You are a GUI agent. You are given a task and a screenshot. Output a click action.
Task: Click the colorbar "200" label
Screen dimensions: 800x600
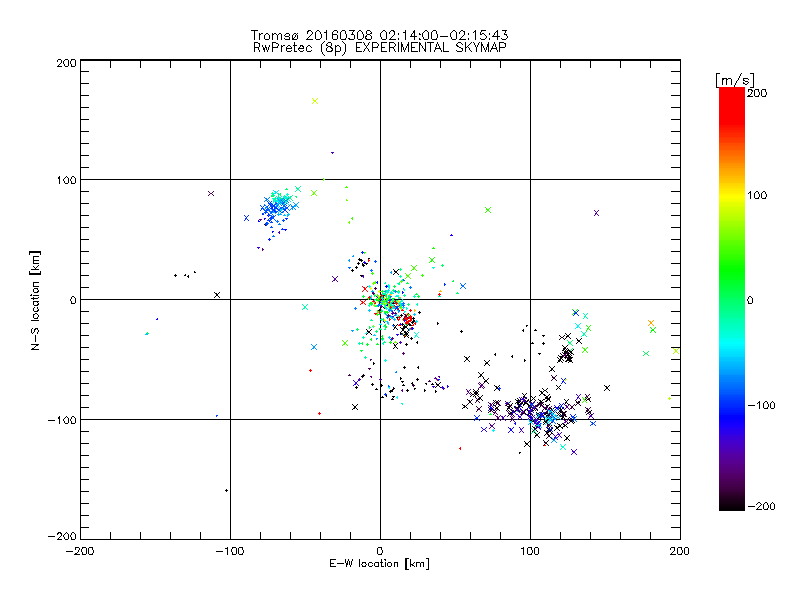click(757, 93)
